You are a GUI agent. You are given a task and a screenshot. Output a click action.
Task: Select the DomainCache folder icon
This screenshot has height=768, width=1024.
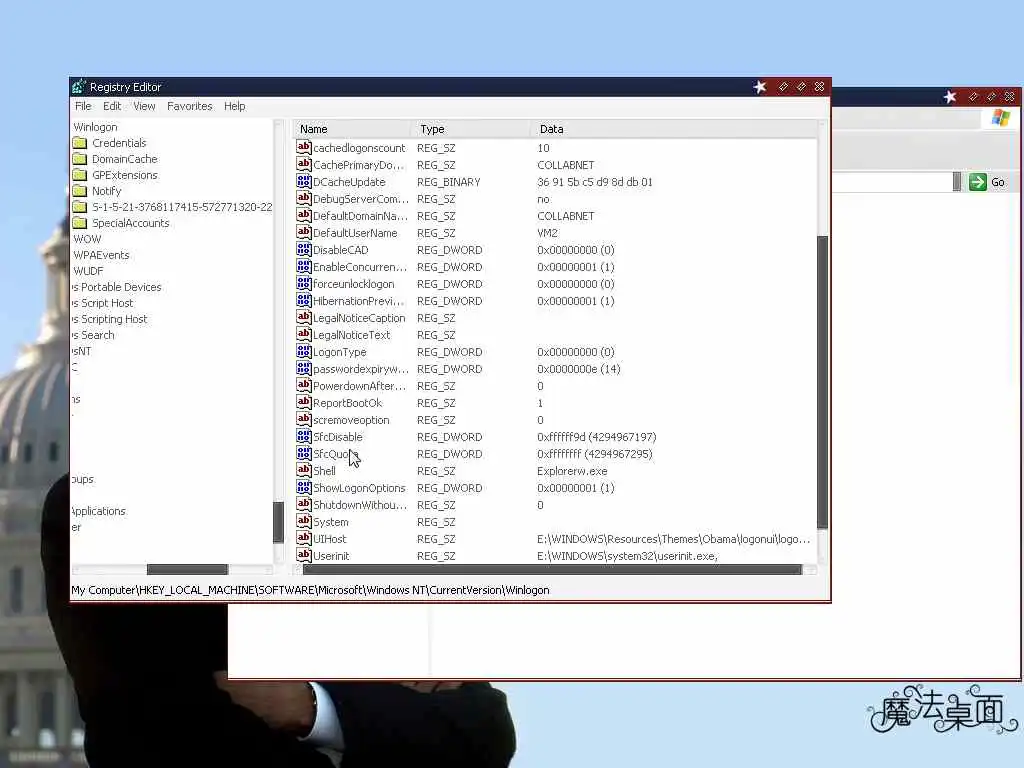tap(80, 159)
